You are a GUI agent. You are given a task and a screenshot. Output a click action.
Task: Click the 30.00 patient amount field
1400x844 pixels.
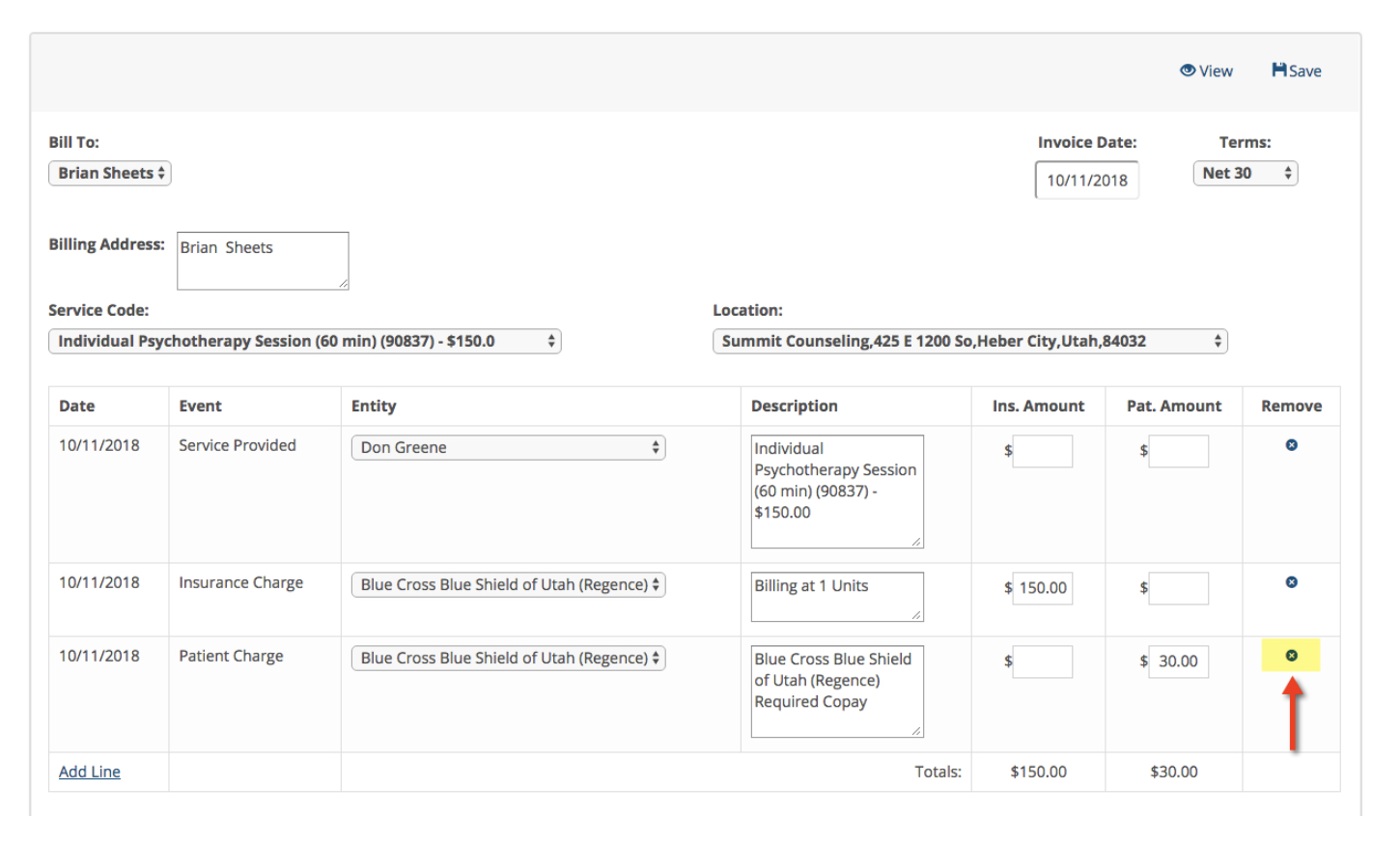[1178, 661]
